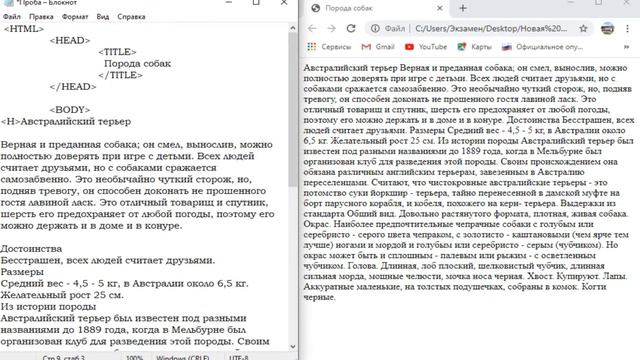The height and width of the screenshot is (360, 640).
Task: Maximize the Notepad window
Action: (256, 2)
